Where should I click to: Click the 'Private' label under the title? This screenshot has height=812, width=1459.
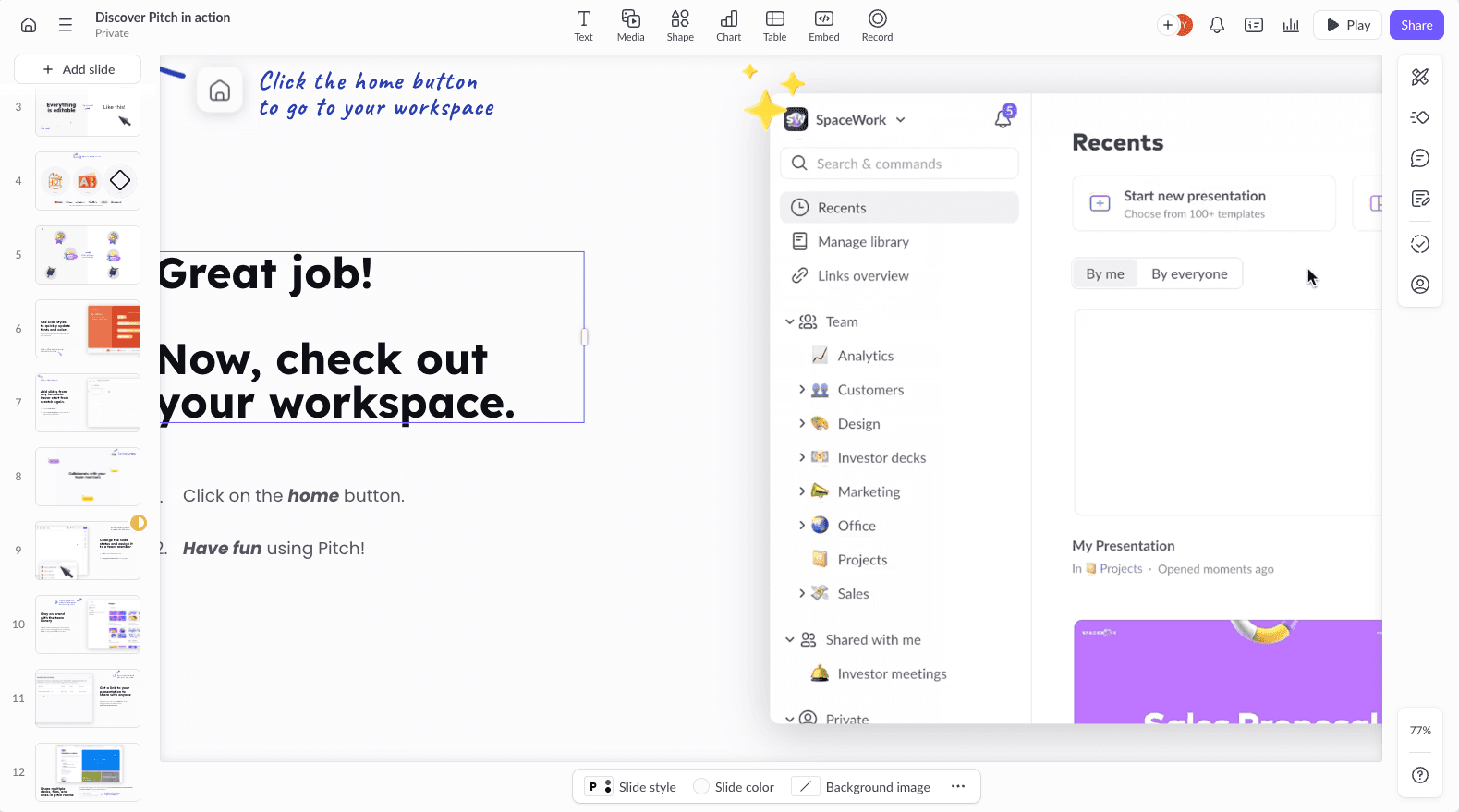(x=112, y=33)
